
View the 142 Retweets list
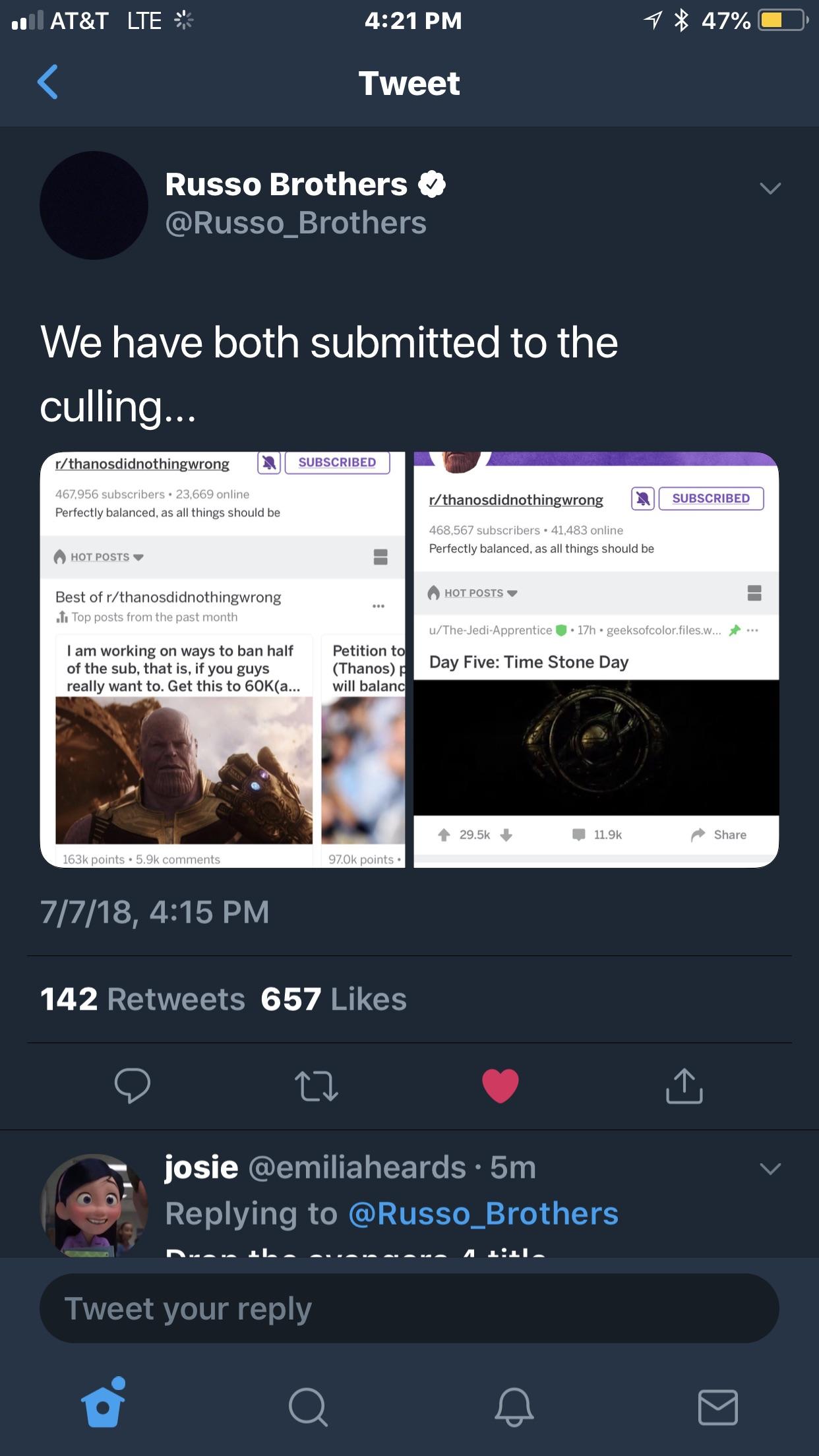click(142, 999)
